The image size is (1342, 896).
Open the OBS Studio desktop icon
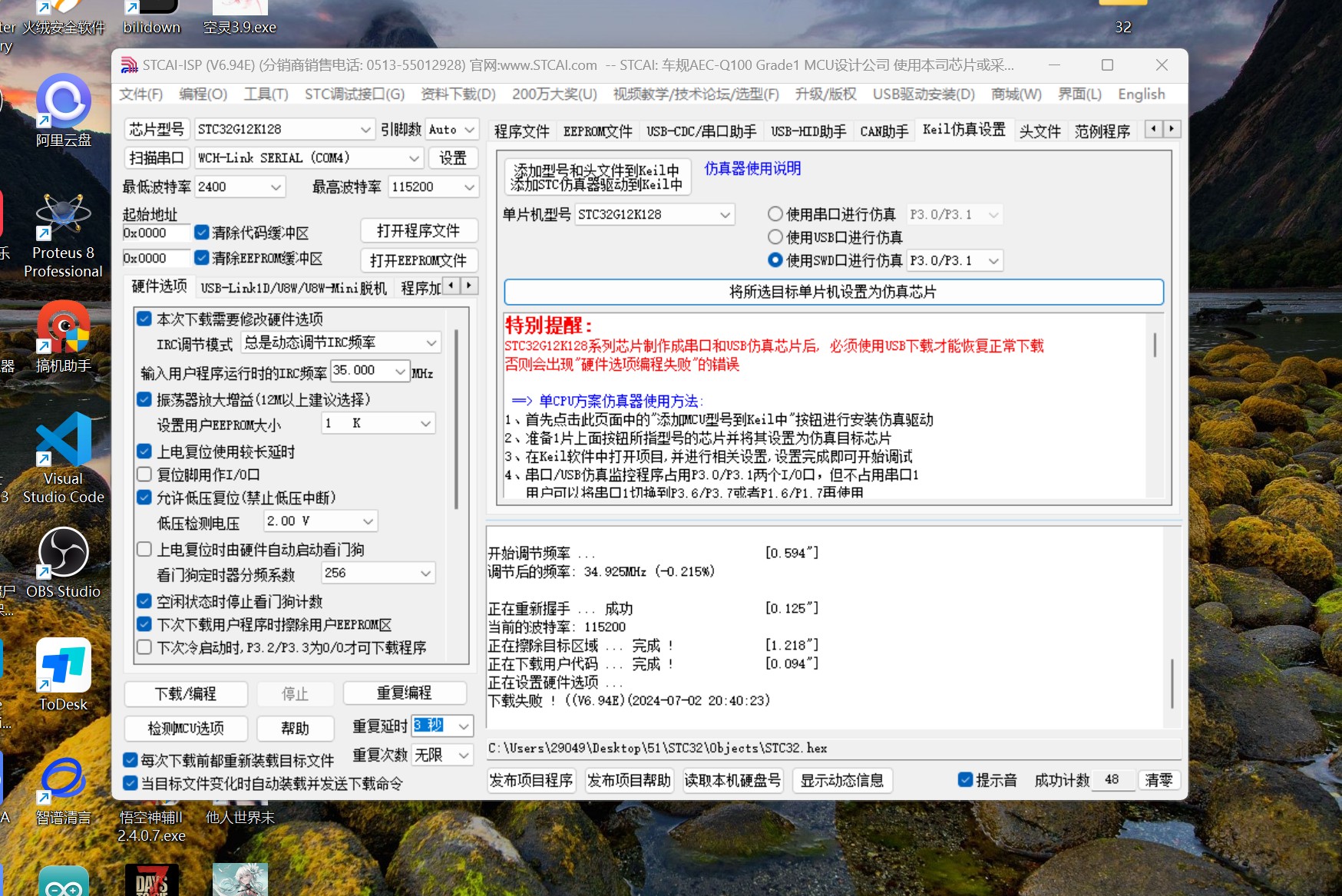pos(64,563)
